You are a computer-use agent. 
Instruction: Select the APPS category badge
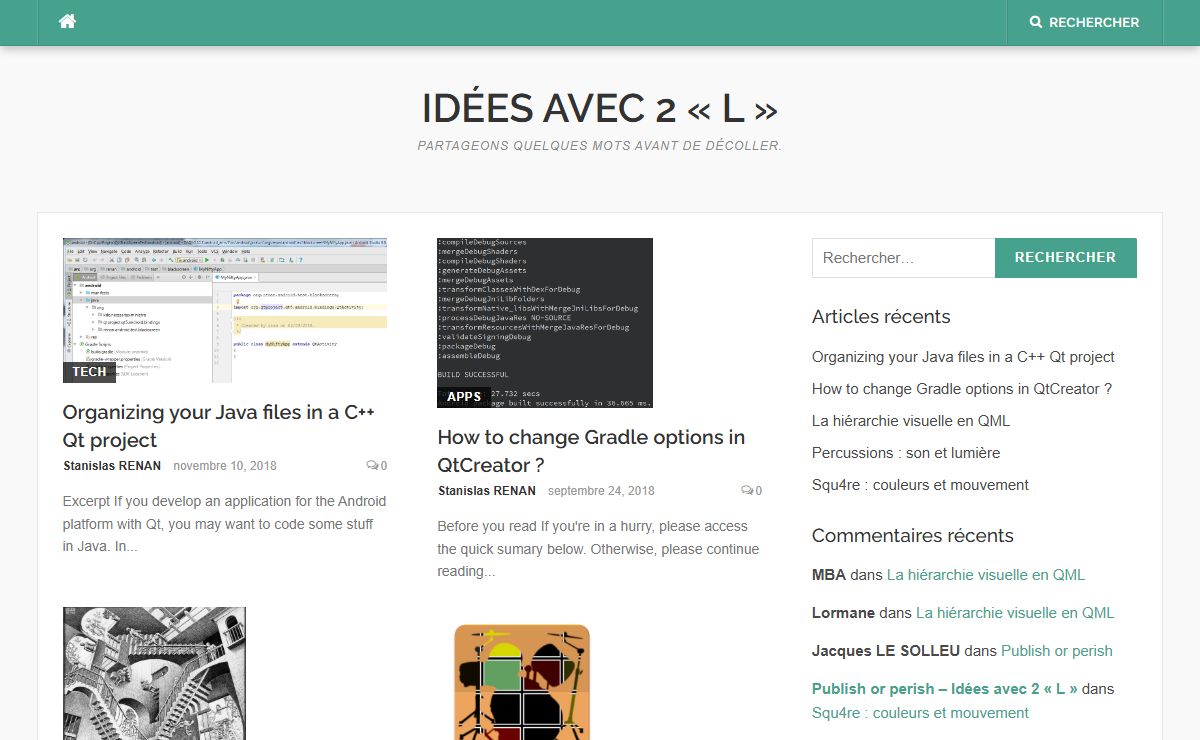coord(464,397)
